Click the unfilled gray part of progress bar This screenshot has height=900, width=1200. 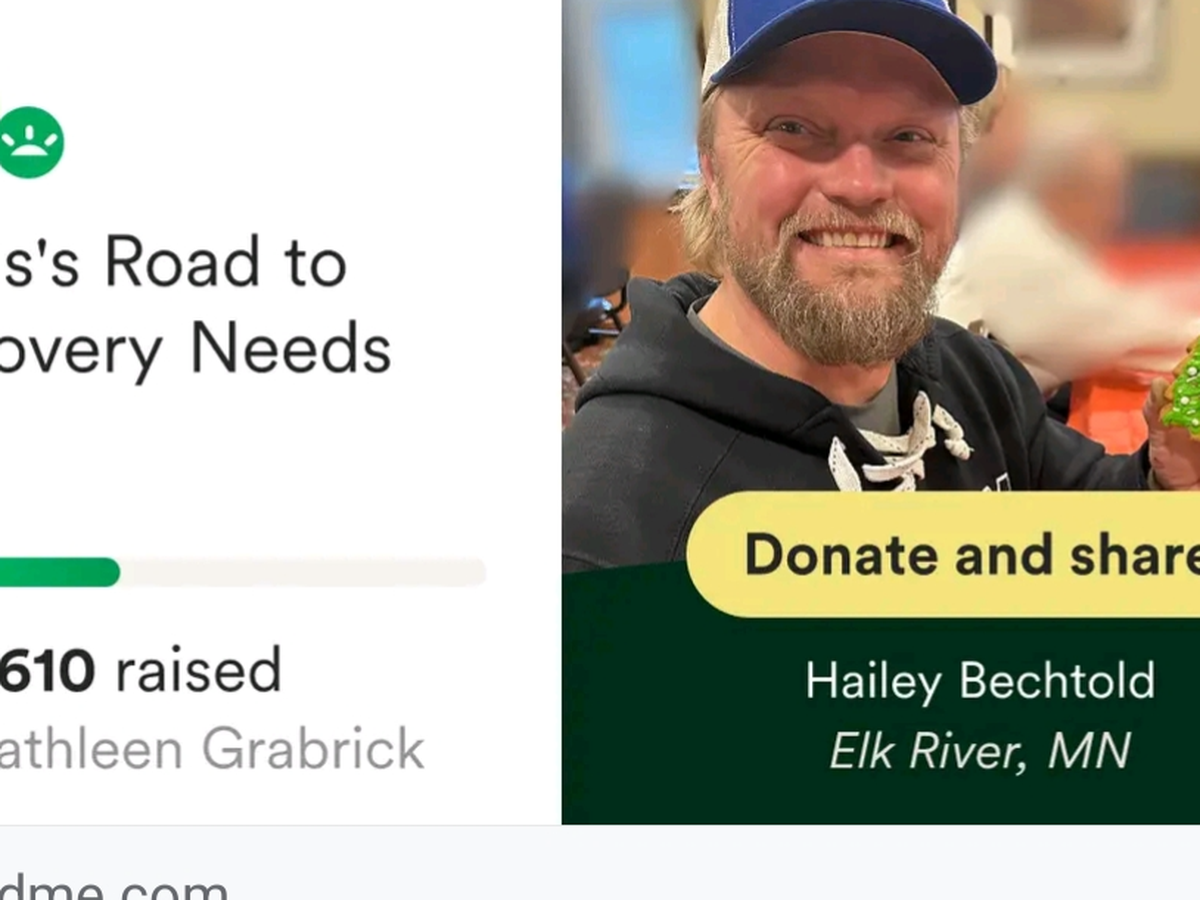click(x=303, y=572)
